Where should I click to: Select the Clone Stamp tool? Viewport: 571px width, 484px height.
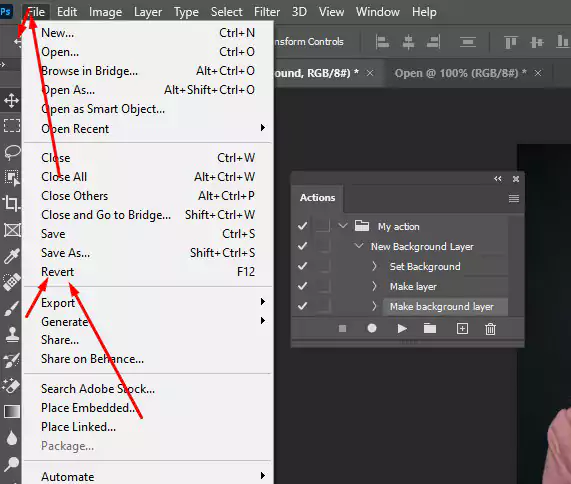coord(12,334)
